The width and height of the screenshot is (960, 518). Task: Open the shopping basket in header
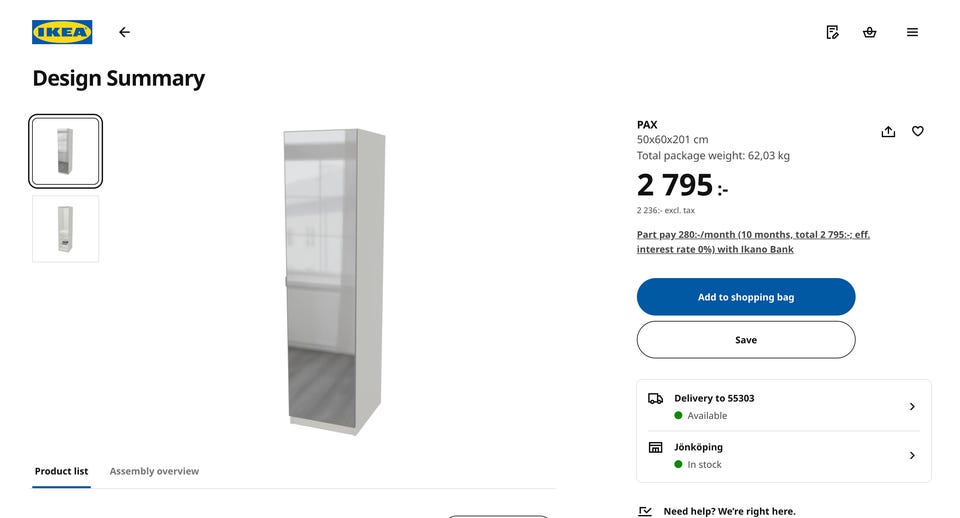869,32
